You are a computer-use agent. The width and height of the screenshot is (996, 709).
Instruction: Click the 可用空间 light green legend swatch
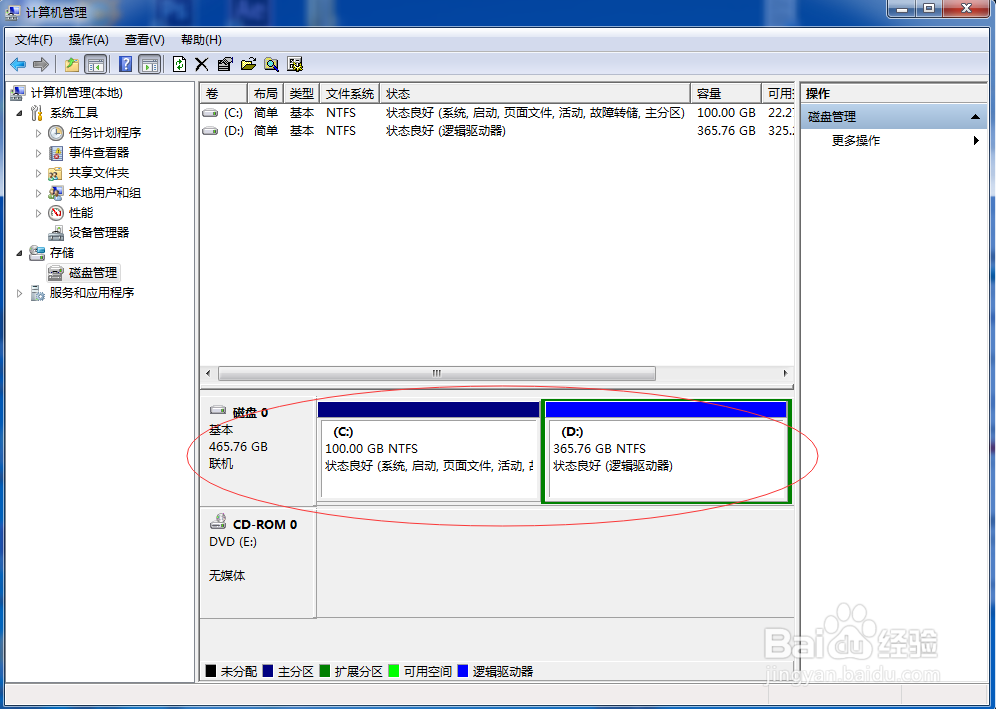tap(393, 671)
